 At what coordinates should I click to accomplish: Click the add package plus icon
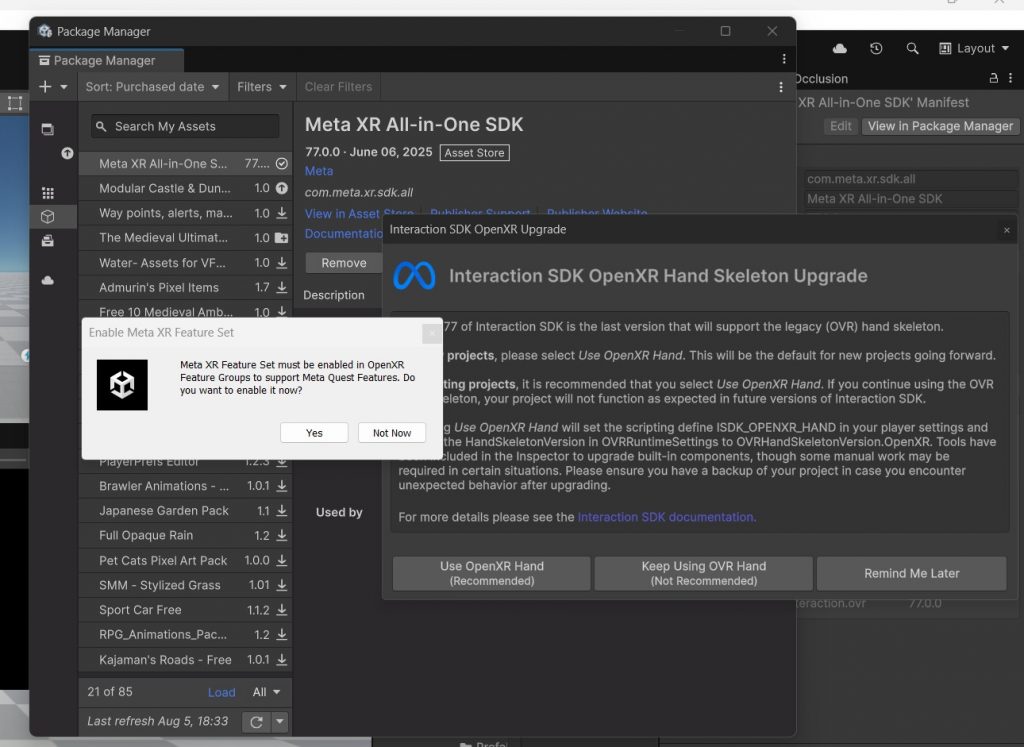[45, 87]
